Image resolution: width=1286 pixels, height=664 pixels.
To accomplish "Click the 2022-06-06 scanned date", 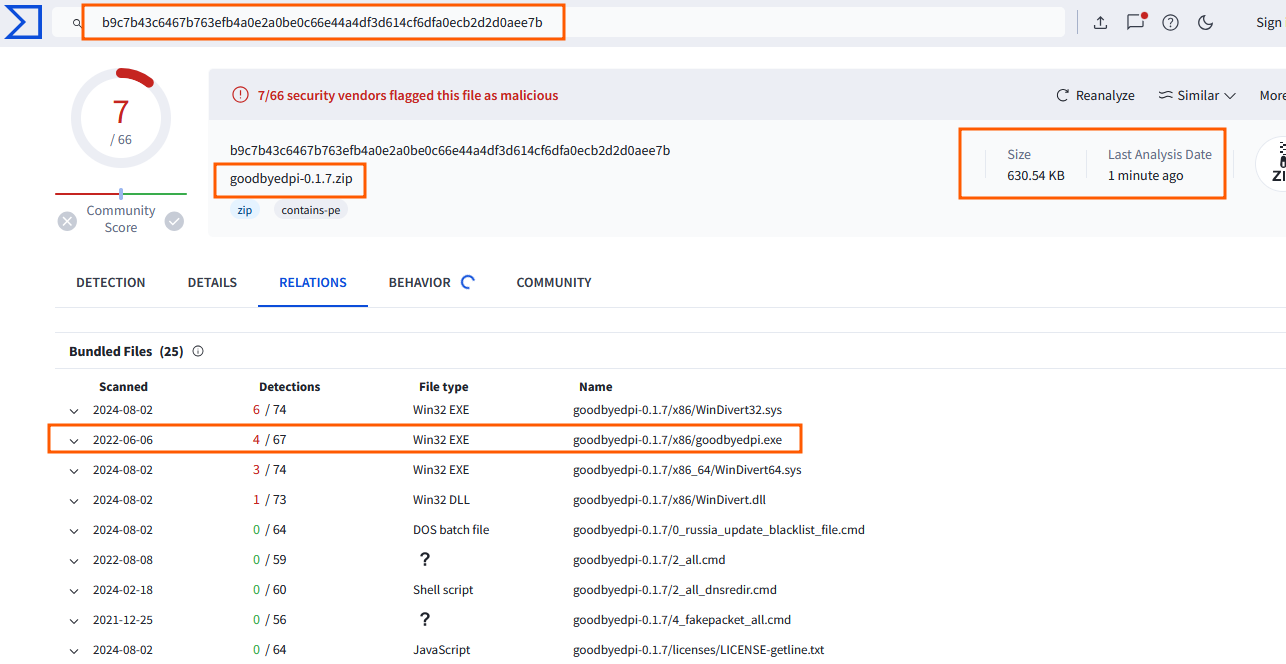I will pyautogui.click(x=123, y=440).
